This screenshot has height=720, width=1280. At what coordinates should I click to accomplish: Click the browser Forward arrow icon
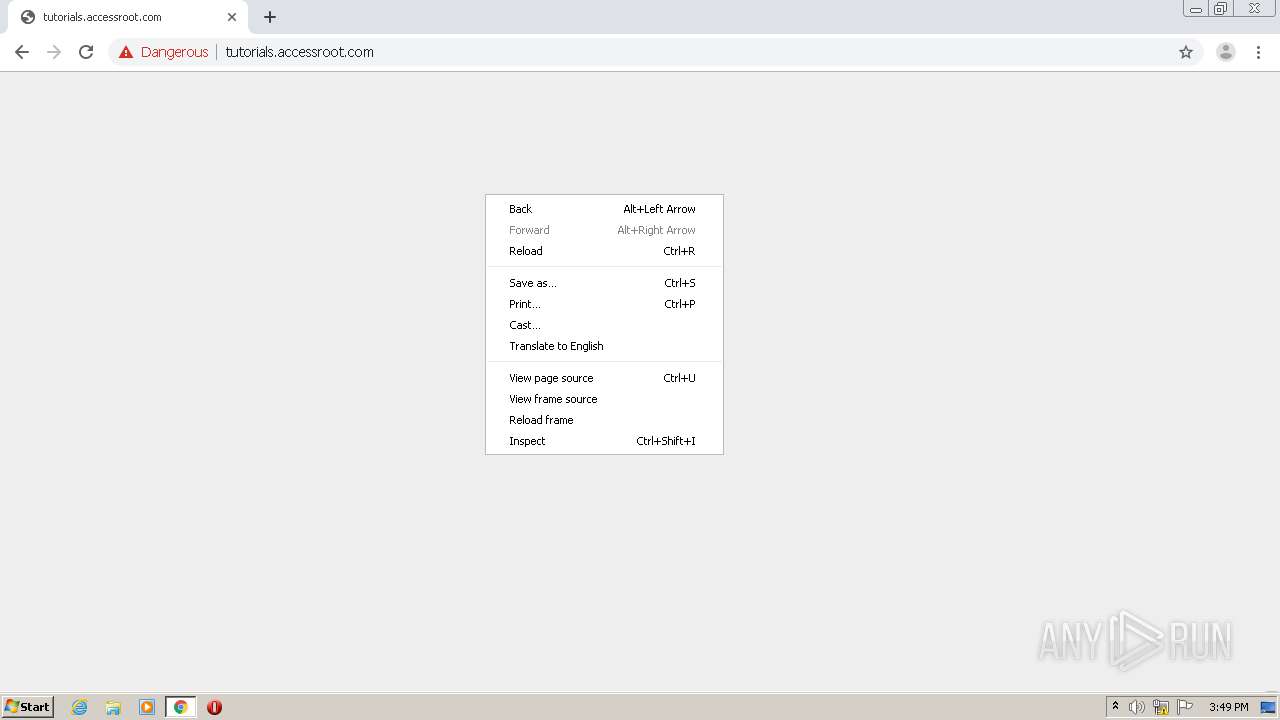click(54, 52)
